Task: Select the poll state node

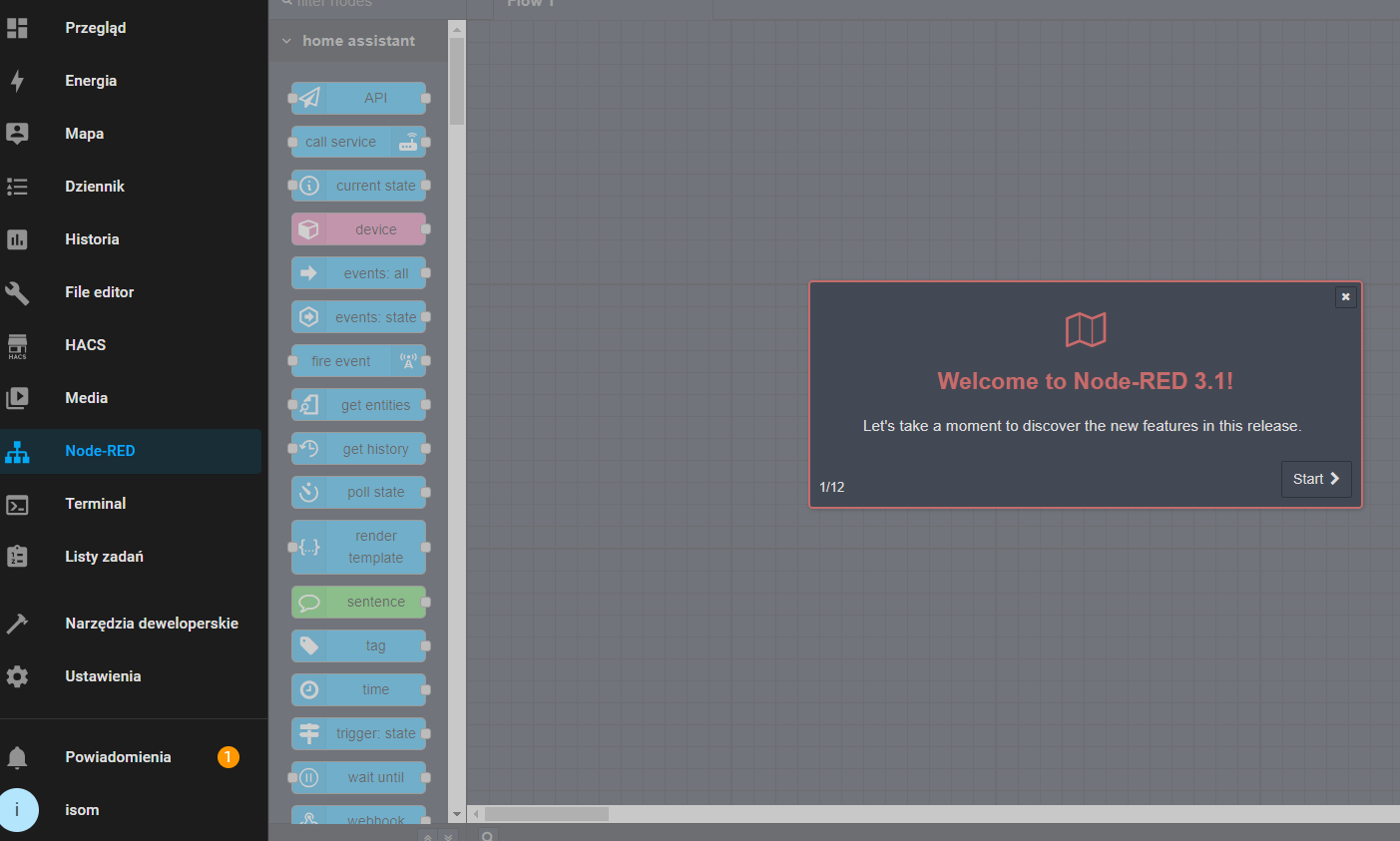Action: 359,492
